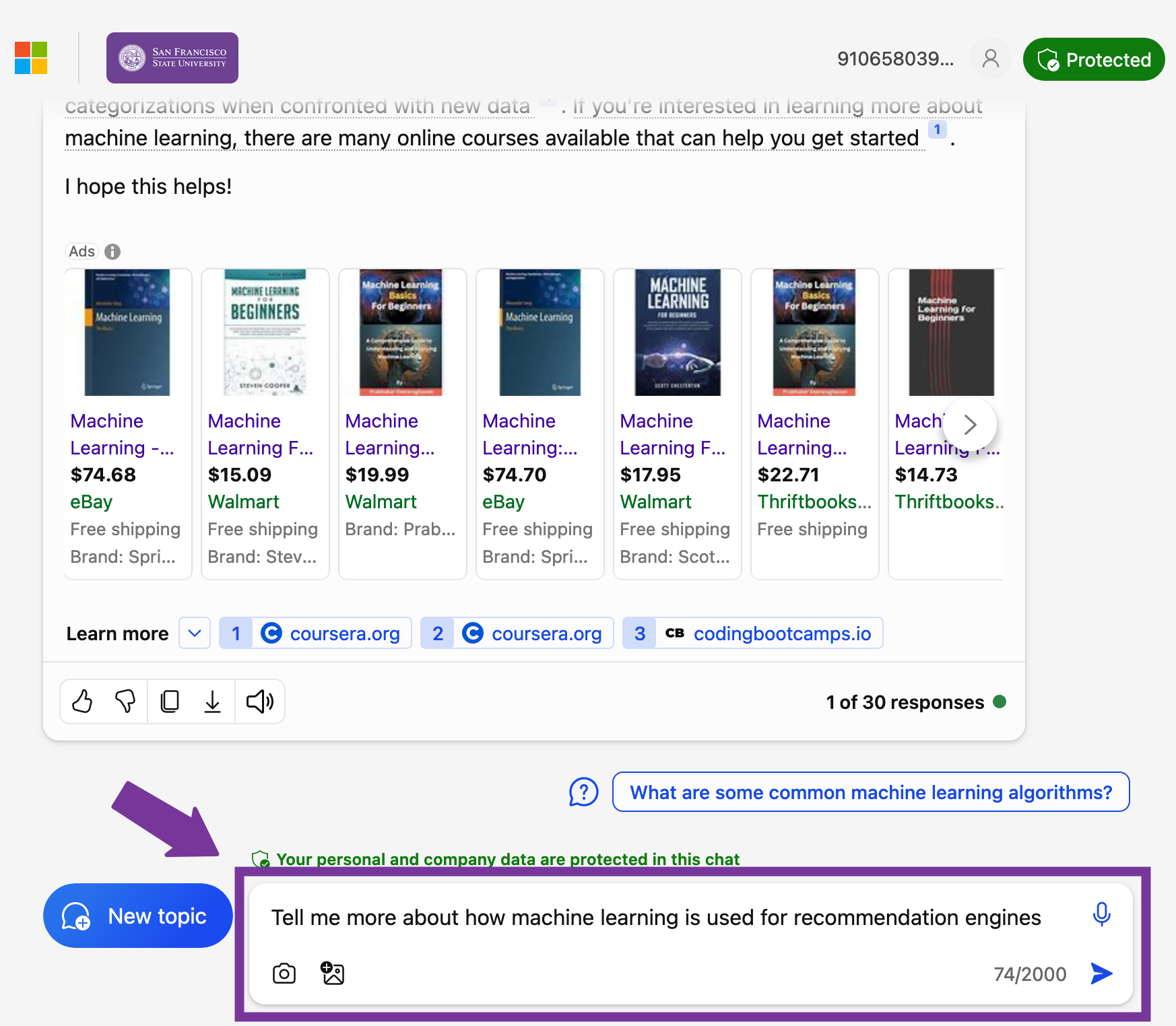This screenshot has width=1176, height=1026.
Task: Download the response
Action: (x=213, y=702)
